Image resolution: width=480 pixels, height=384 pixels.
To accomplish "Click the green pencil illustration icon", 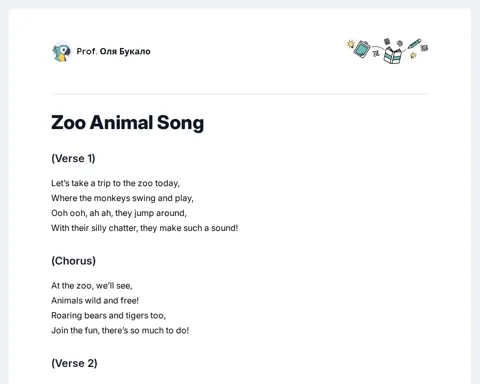I will coord(415,44).
